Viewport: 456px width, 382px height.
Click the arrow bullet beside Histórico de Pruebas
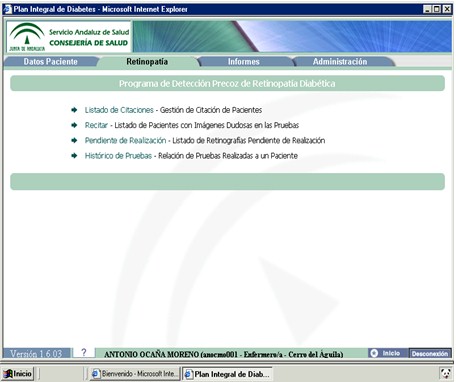point(74,156)
